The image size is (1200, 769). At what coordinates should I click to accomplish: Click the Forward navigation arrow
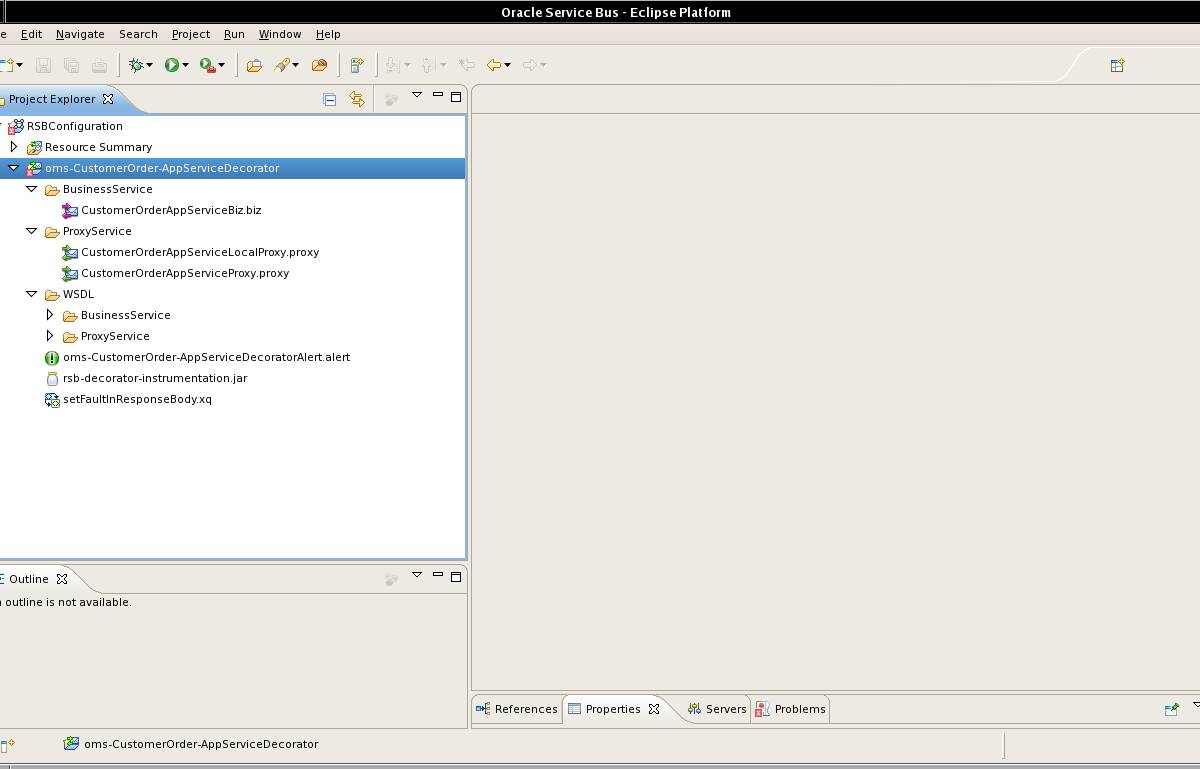pyautogui.click(x=529, y=65)
